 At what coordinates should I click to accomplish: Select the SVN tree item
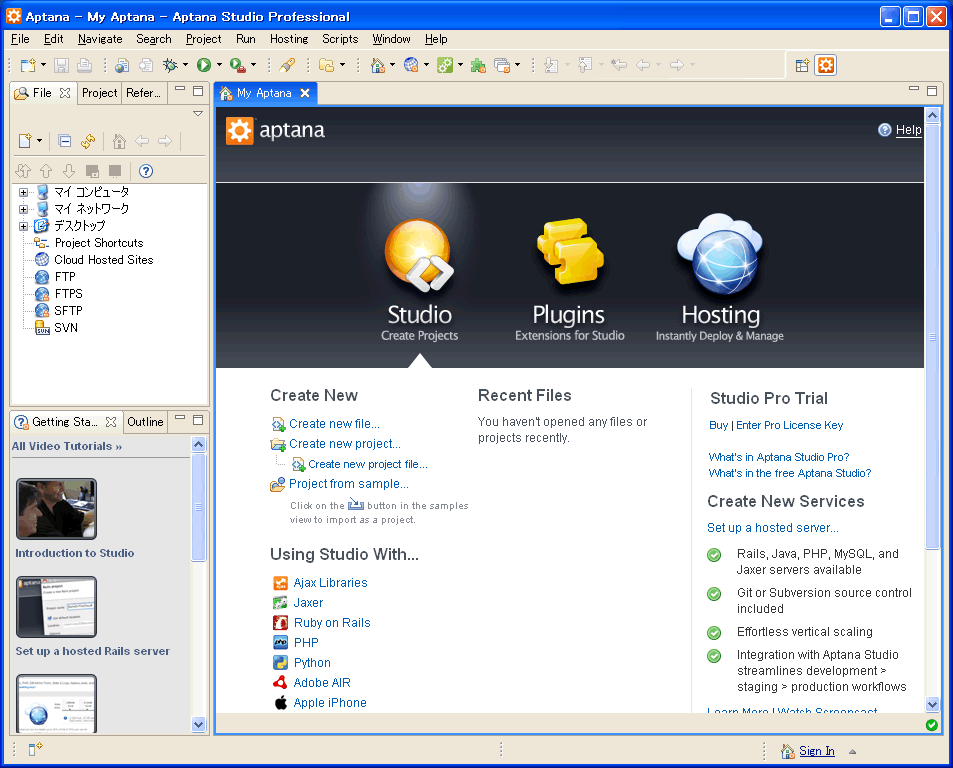[66, 328]
